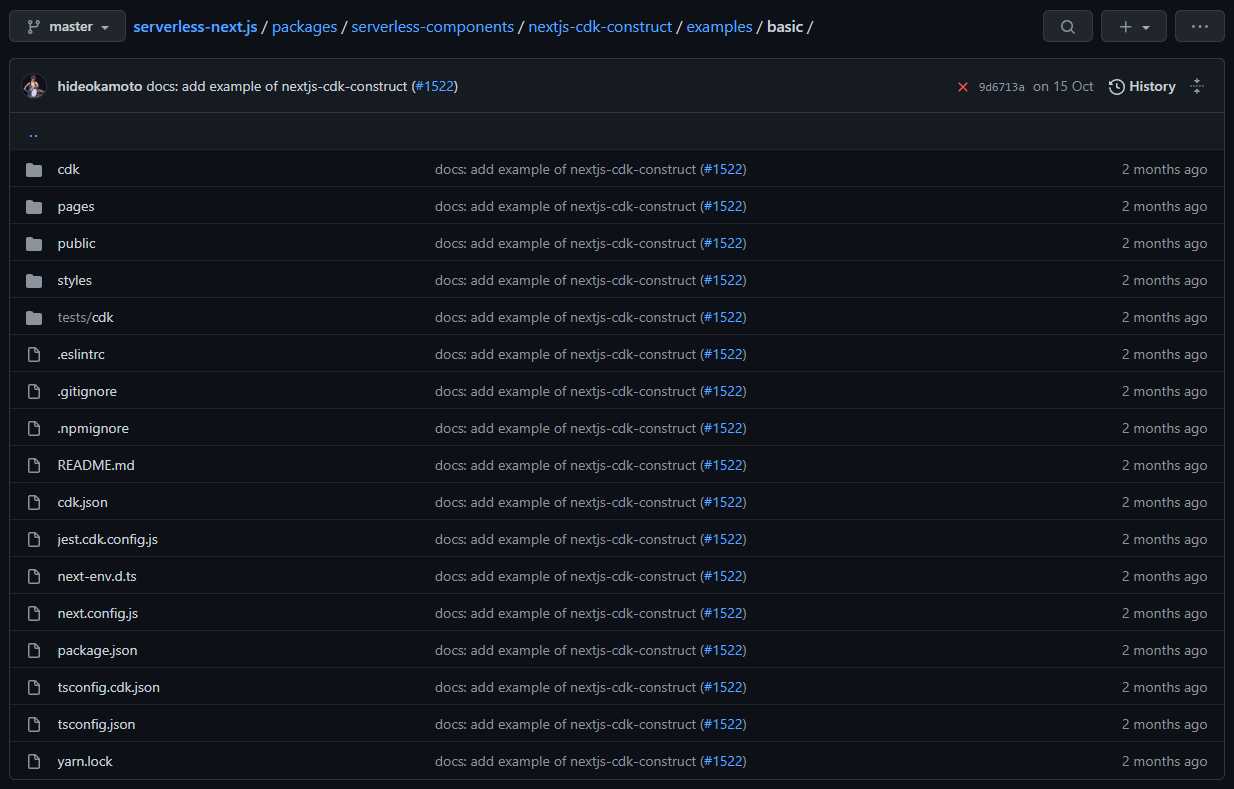
Task: Go to the serverless-components breadcrumb
Action: click(433, 27)
